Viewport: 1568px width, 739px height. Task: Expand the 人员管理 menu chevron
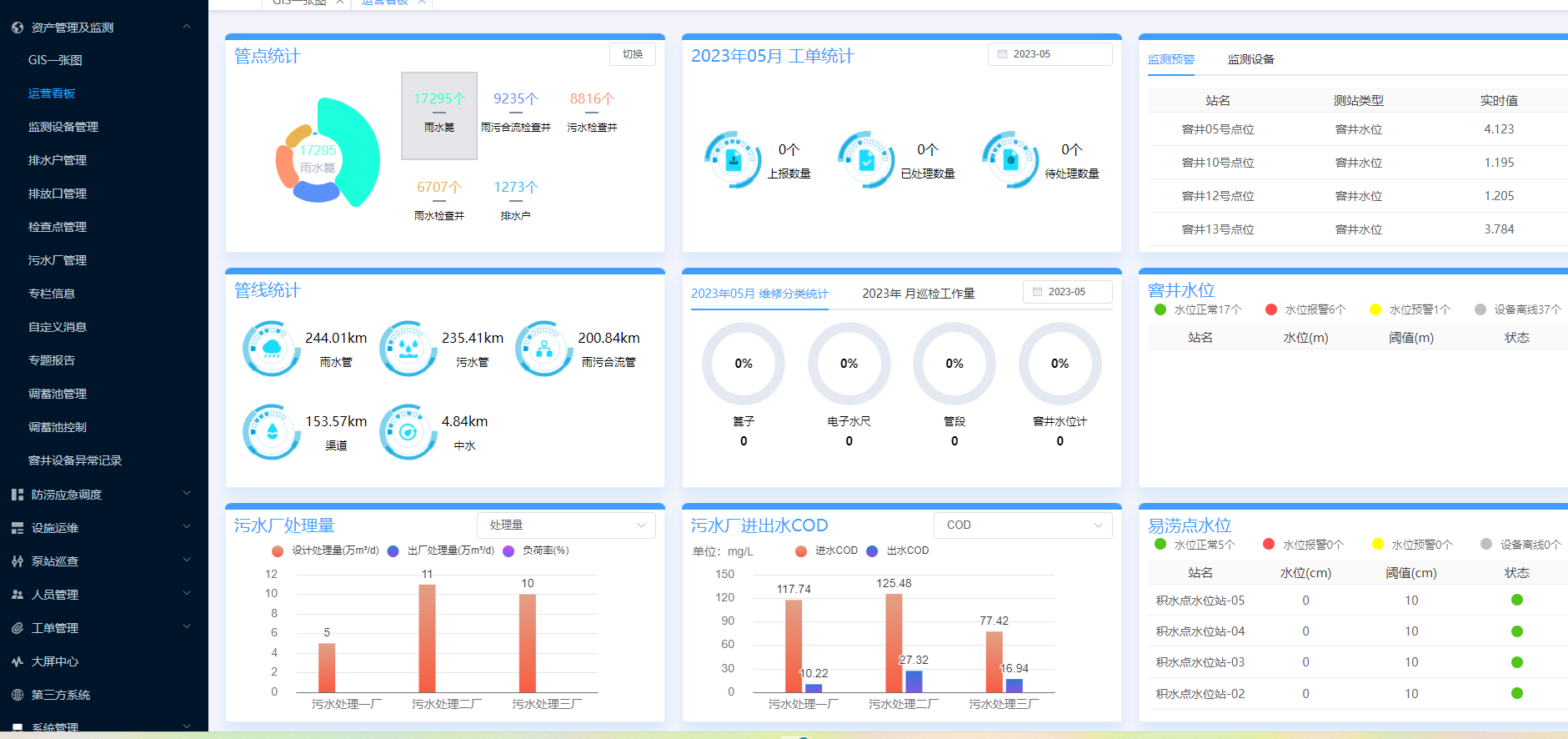click(x=187, y=594)
